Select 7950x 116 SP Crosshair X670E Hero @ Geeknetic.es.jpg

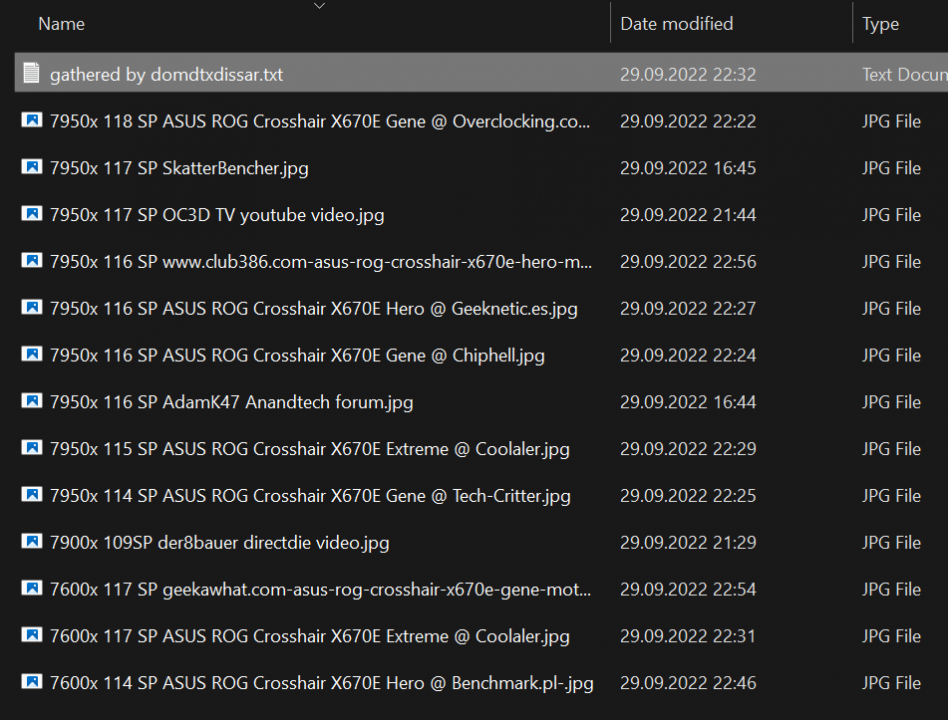coord(313,309)
